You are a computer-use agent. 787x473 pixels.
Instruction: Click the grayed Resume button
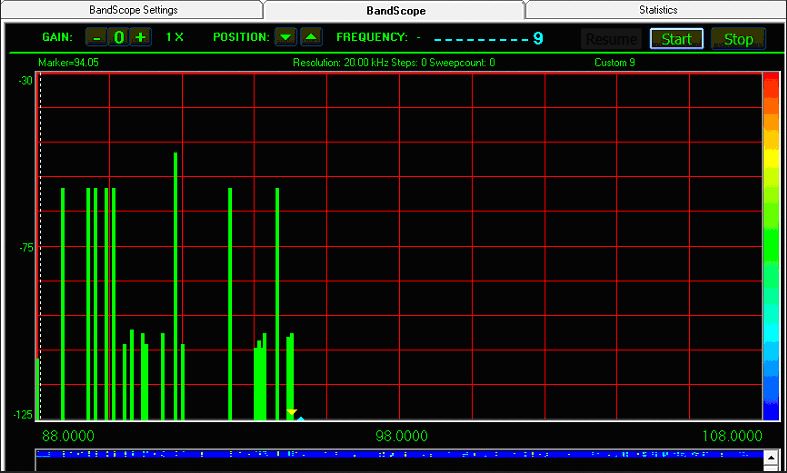point(611,39)
